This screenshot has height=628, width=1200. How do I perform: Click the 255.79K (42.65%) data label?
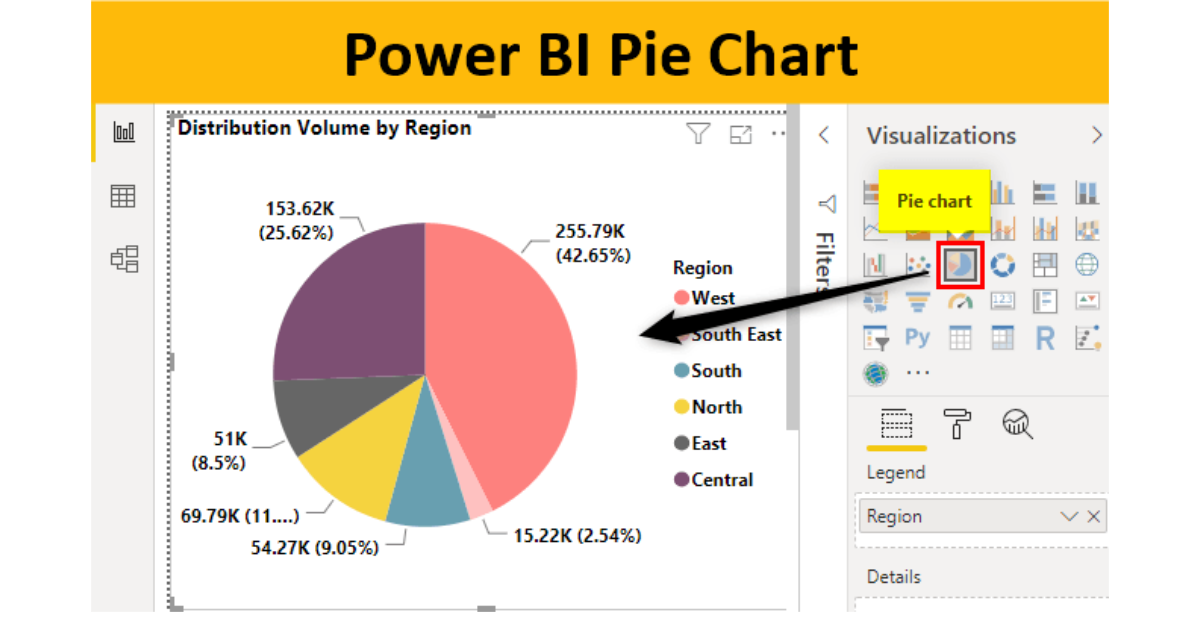click(594, 243)
